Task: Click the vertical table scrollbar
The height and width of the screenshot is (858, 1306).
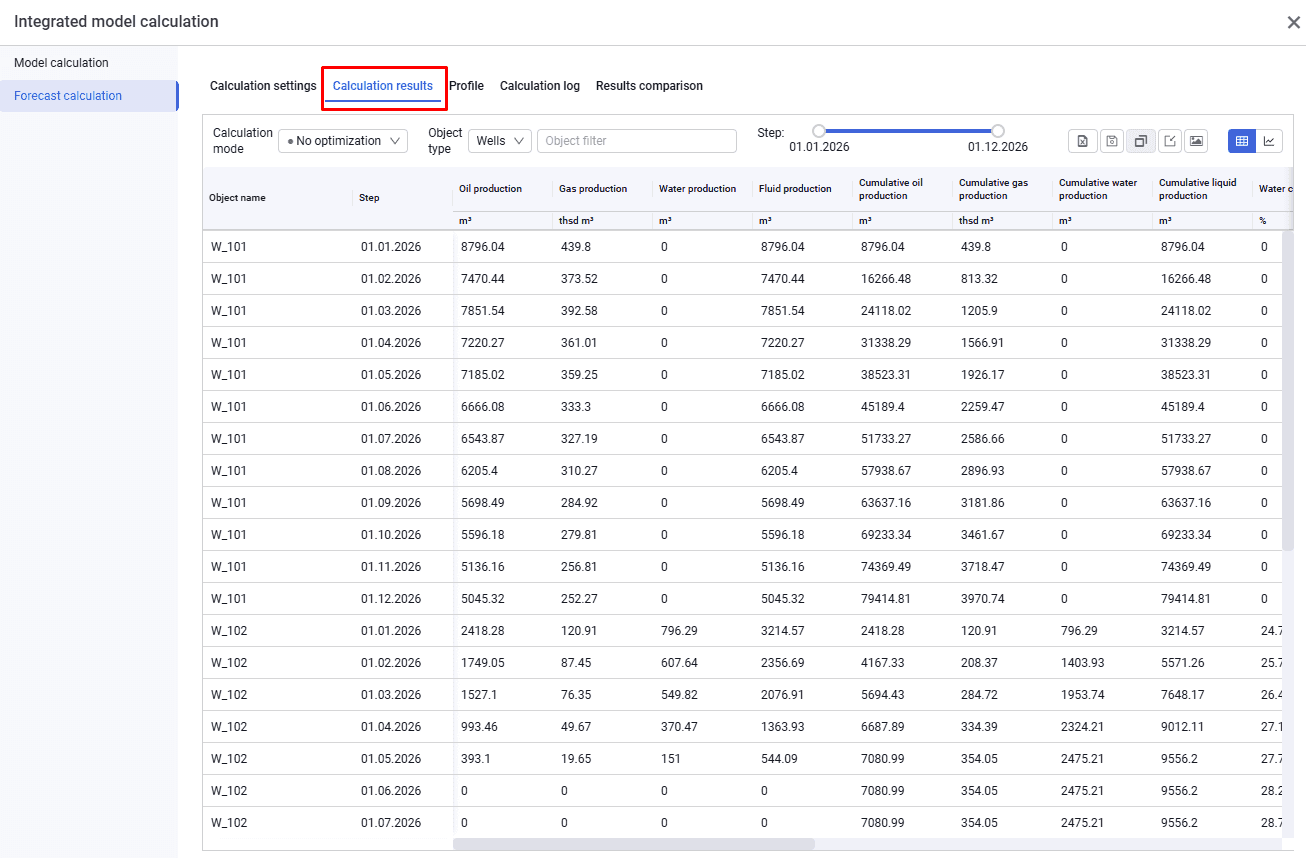Action: [x=1287, y=392]
